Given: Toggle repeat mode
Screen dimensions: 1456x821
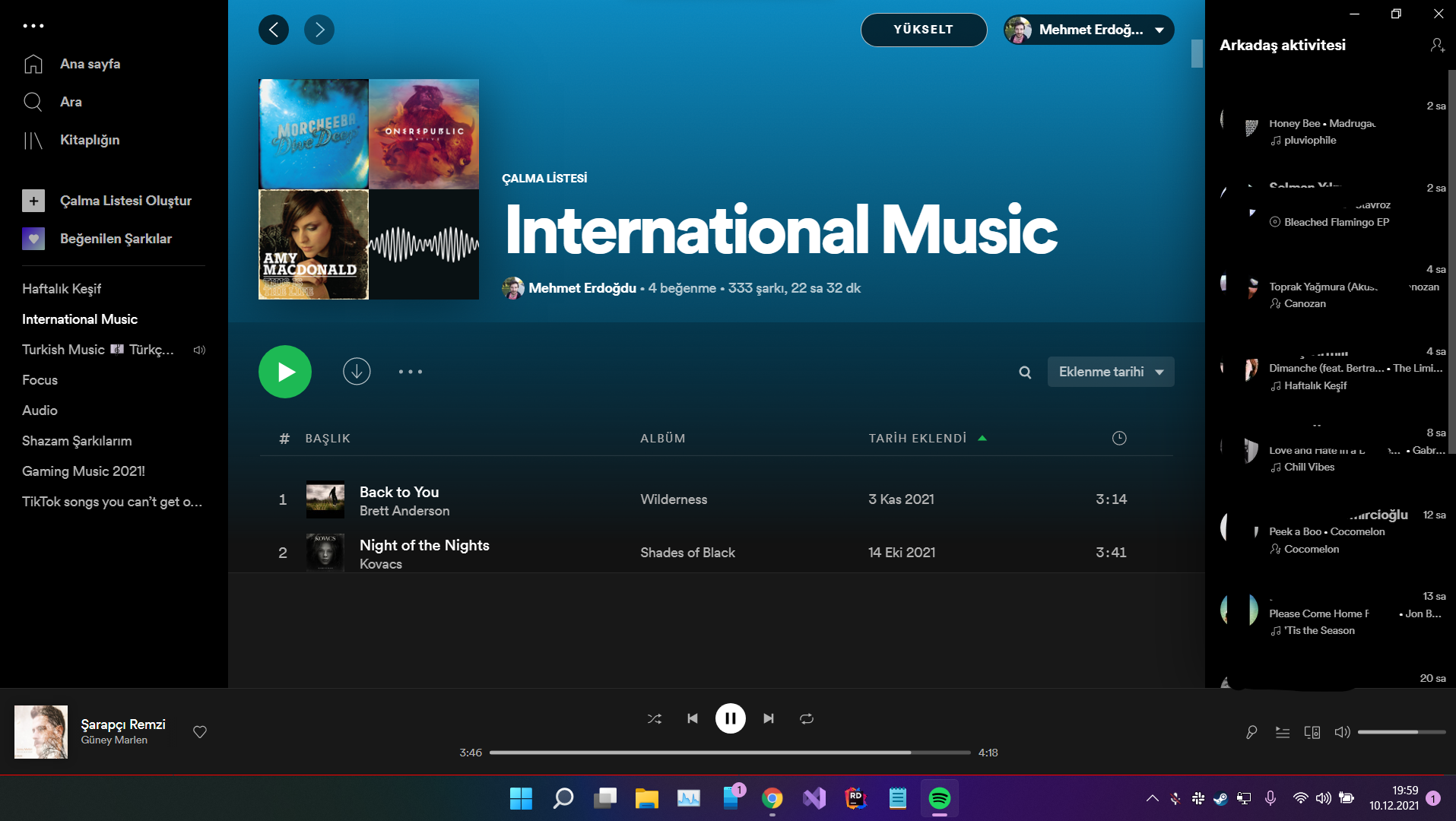Looking at the screenshot, I should (807, 718).
